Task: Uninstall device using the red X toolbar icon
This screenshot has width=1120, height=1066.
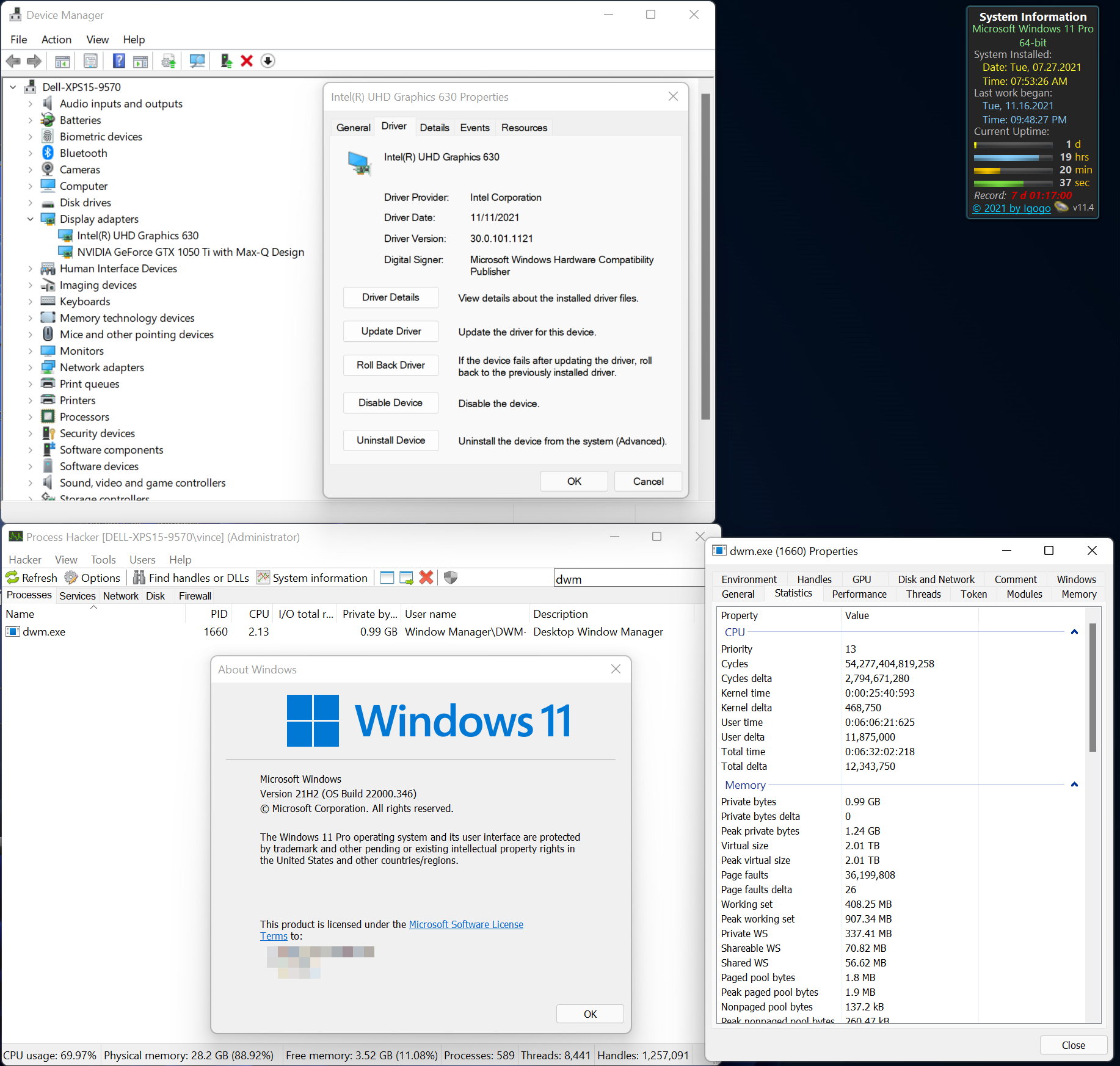Action: pyautogui.click(x=246, y=60)
